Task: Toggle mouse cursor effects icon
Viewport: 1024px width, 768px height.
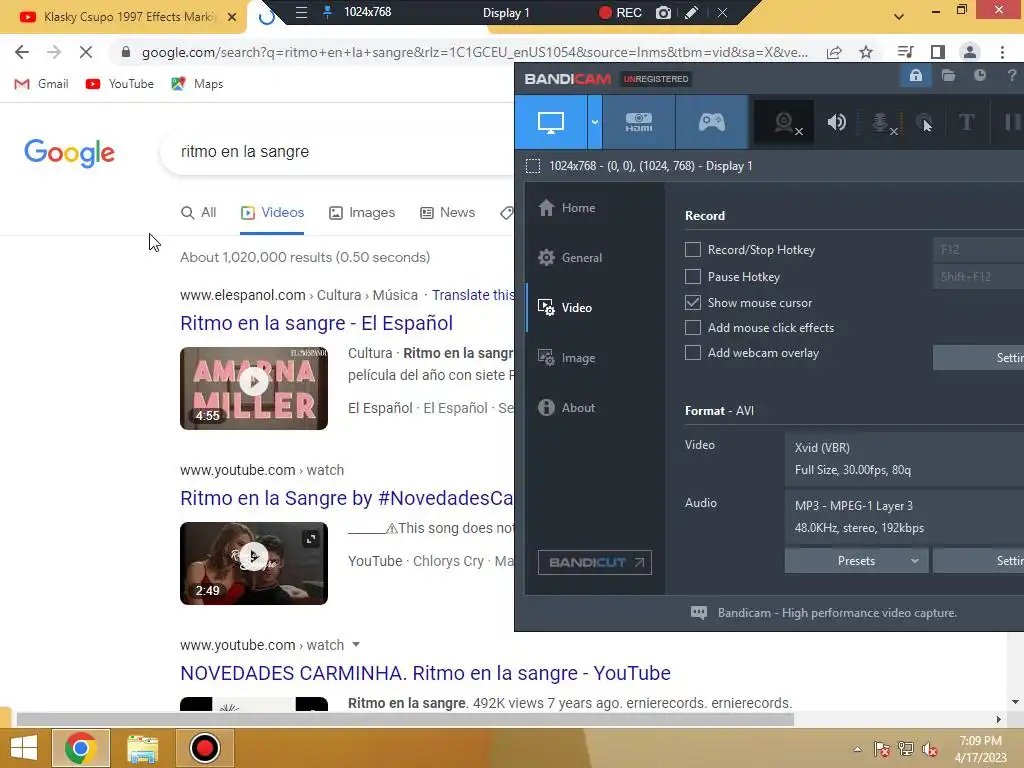Action: (x=924, y=122)
